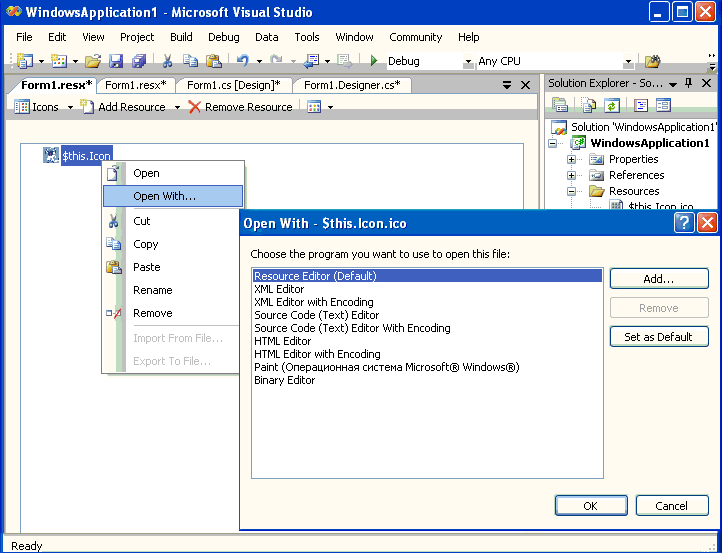Collapse the WindowsApplication1 project node

point(553,144)
